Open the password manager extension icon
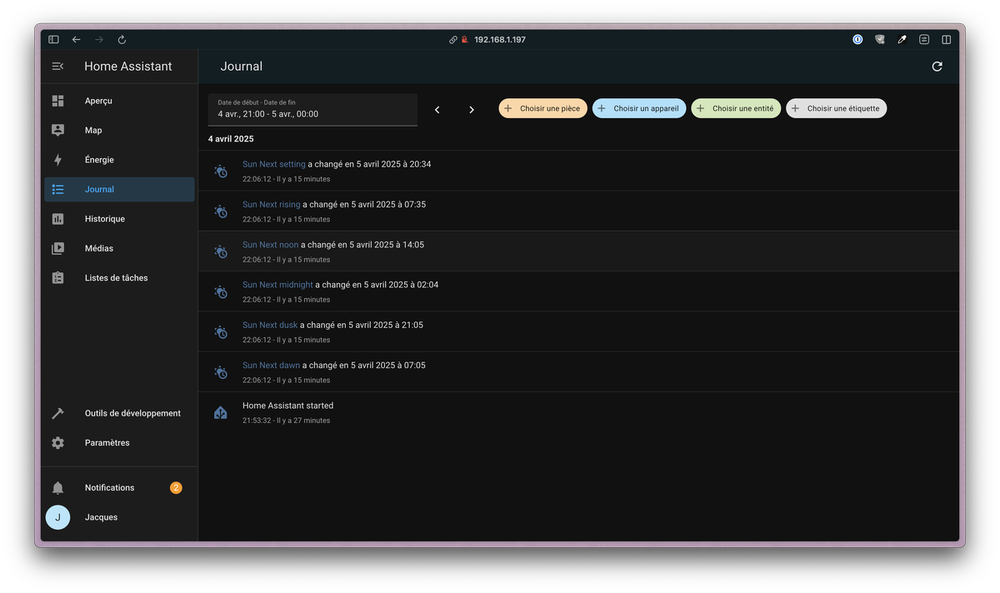The width and height of the screenshot is (1000, 593). click(858, 40)
